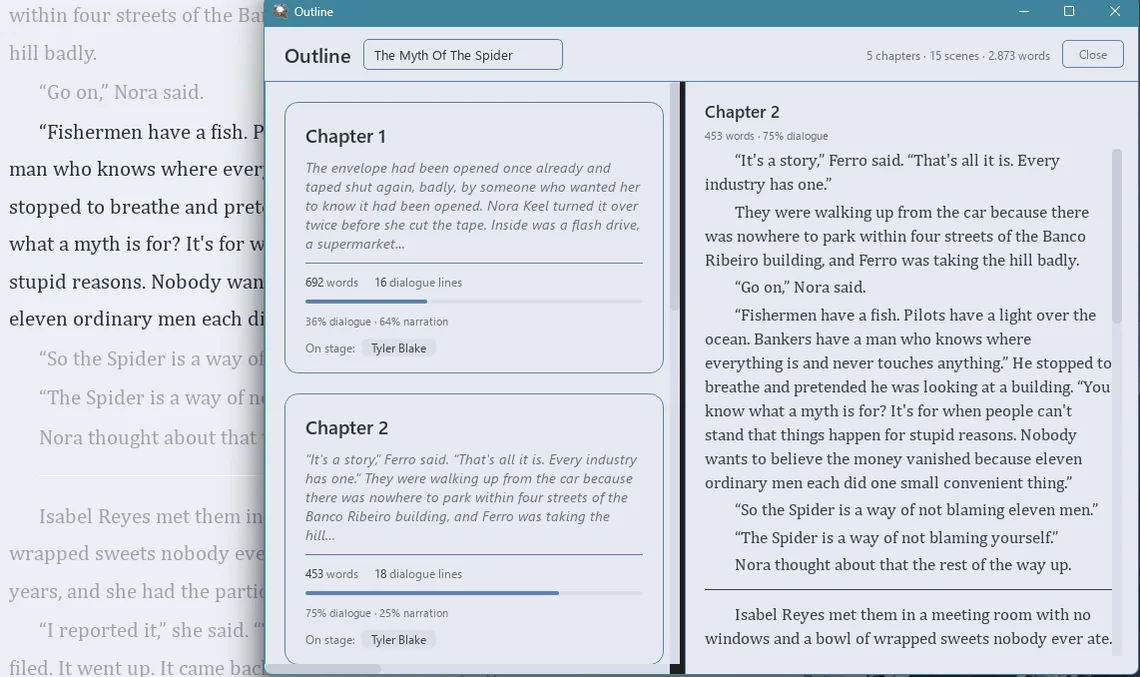The width and height of the screenshot is (1140, 677).
Task: Click the 'Outline' heading label
Action: [317, 56]
